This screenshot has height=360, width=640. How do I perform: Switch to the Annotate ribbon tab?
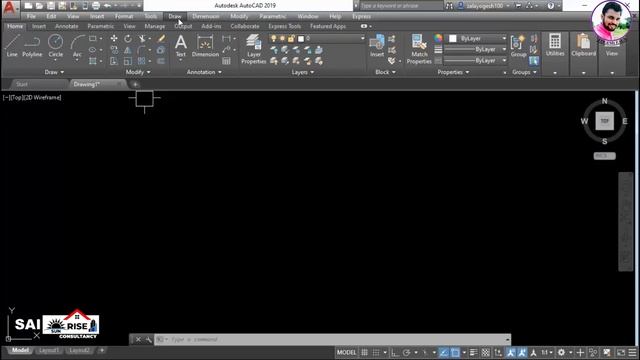click(67, 26)
